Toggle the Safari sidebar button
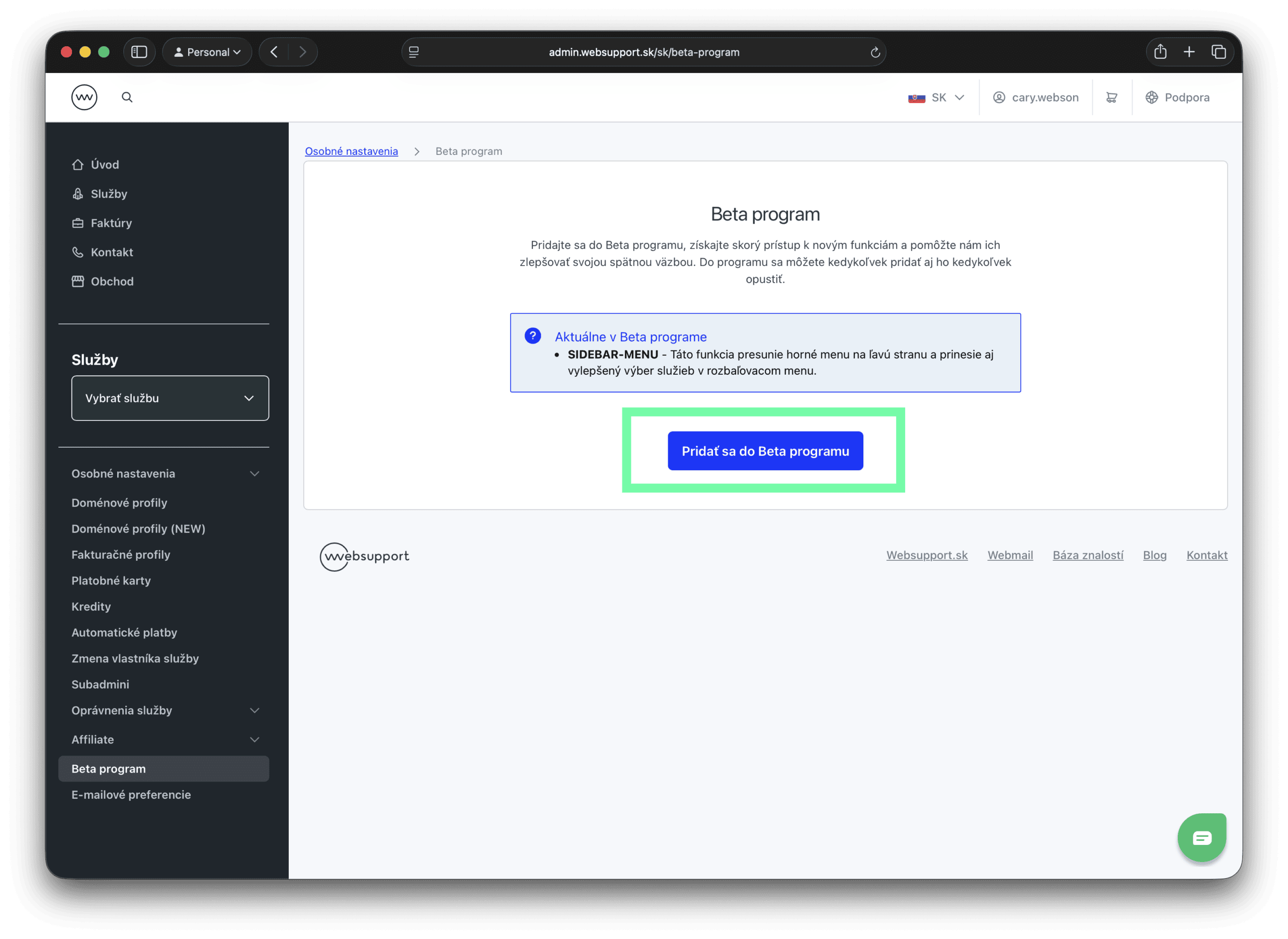Image resolution: width=1288 pixels, height=939 pixels. [x=139, y=52]
